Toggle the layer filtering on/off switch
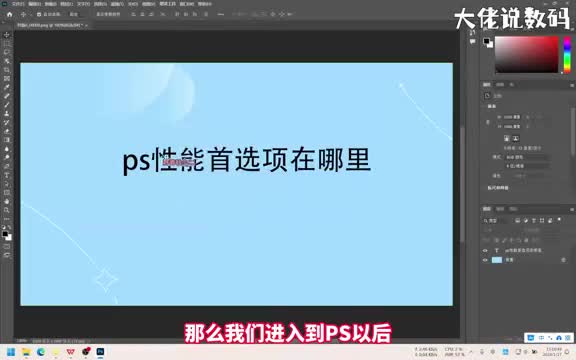This screenshot has height=360, width=576. coord(559,220)
